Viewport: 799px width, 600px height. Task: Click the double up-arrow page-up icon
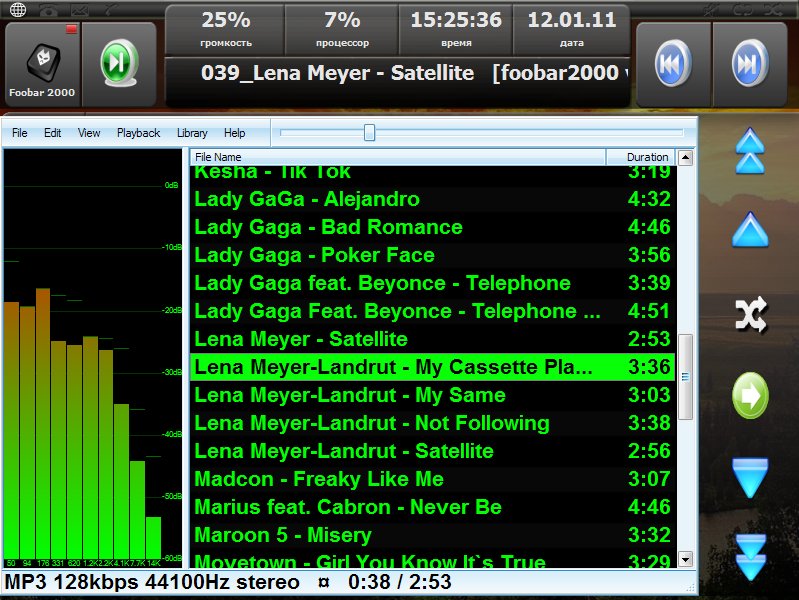click(750, 150)
